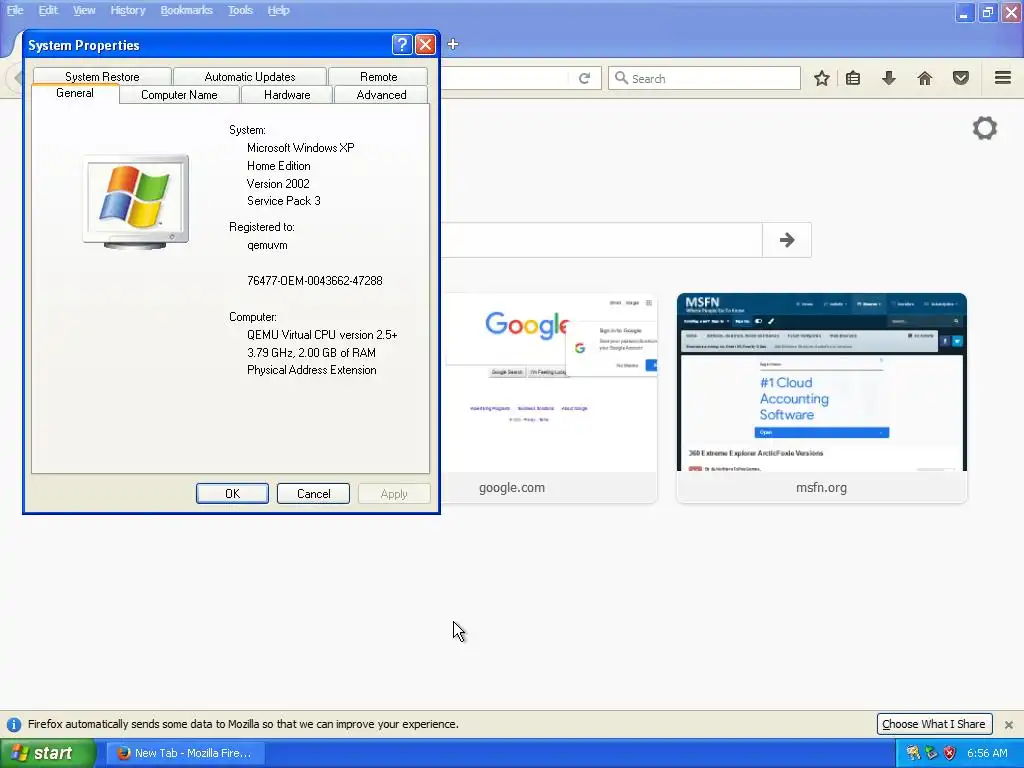Open the Windows Start menu
1024x768 pixels.
pos(47,753)
